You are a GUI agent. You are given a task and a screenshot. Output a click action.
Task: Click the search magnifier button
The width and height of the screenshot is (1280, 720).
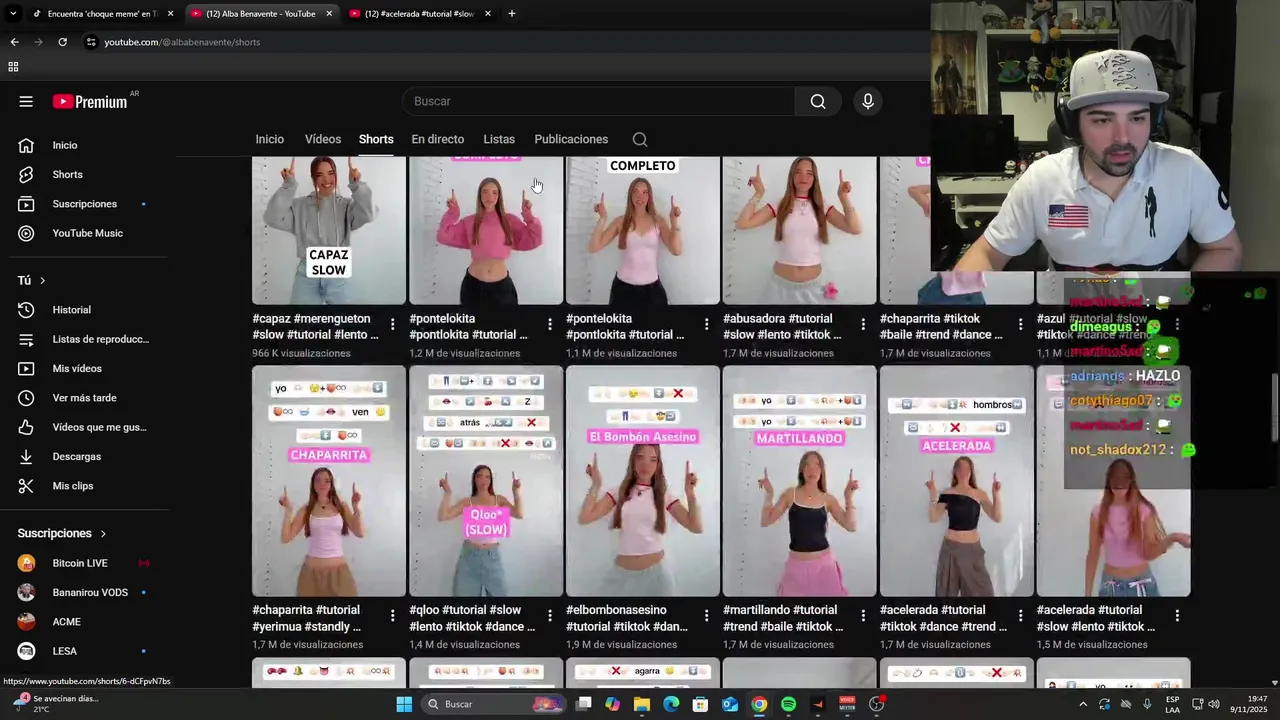[x=818, y=101]
